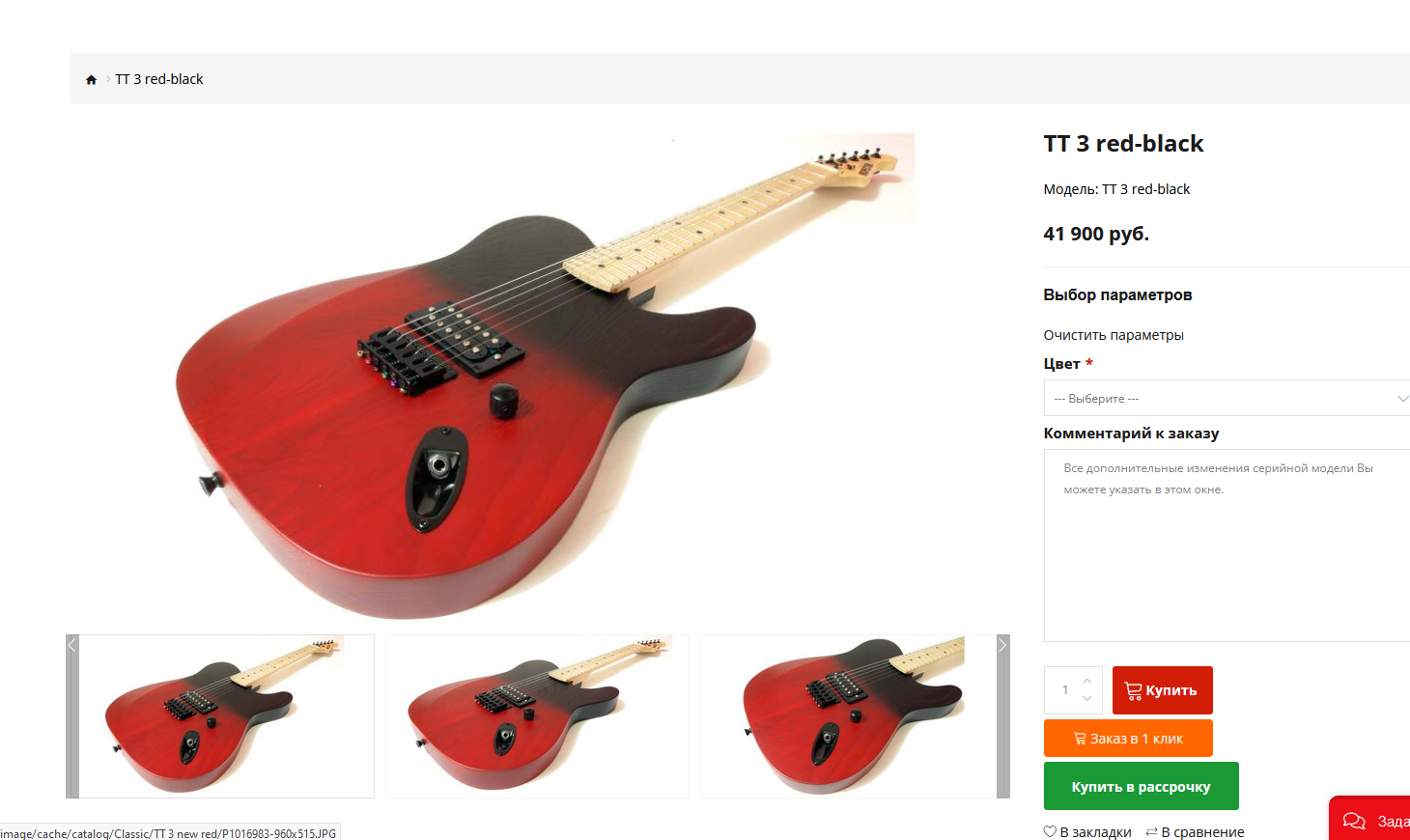
Task: Click the compare arrows icon В сравнение
Action: pos(1151,831)
